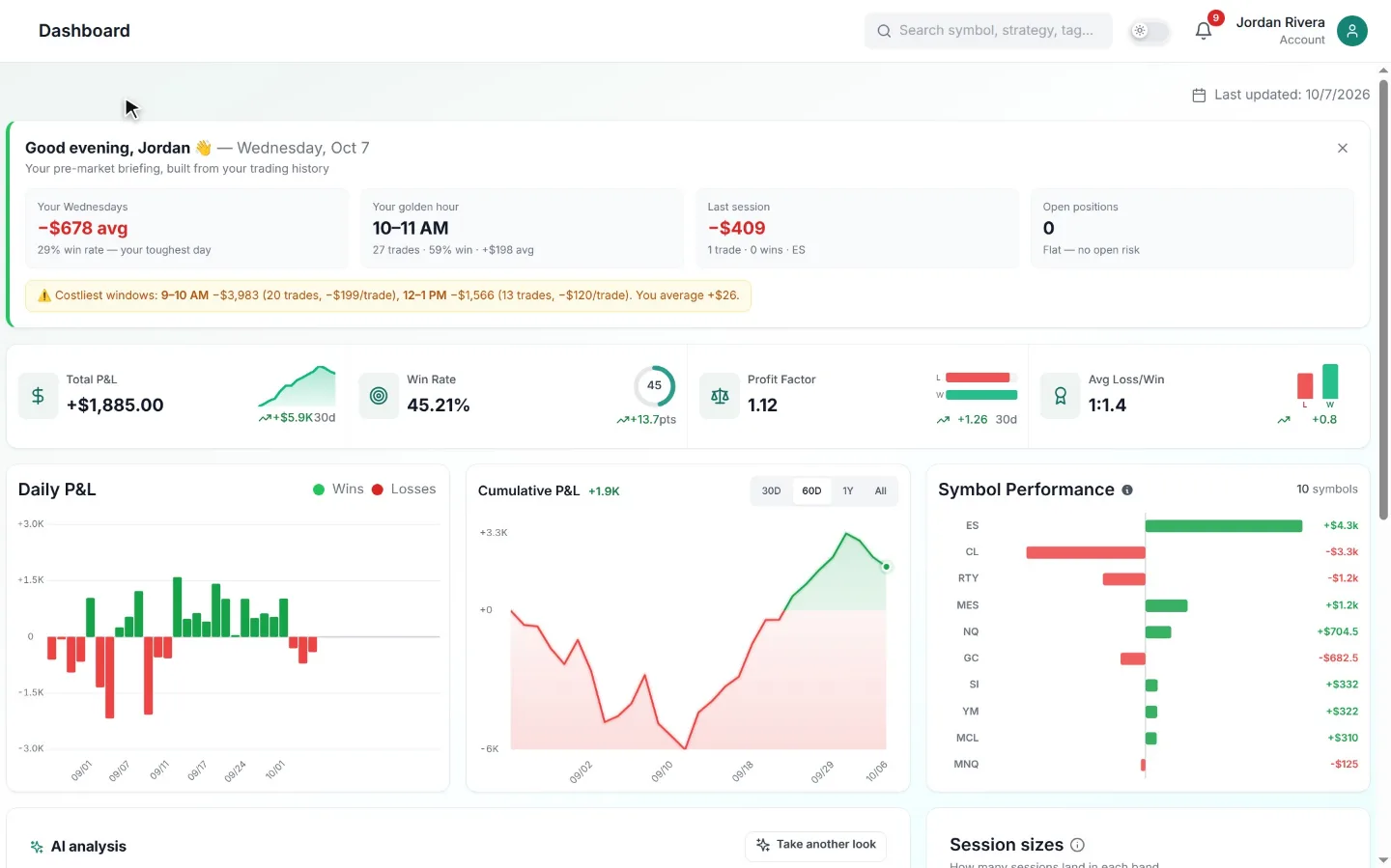Viewport: 1391px width, 868px height.
Task: Toggle the light/dark theme switch
Action: click(1150, 31)
